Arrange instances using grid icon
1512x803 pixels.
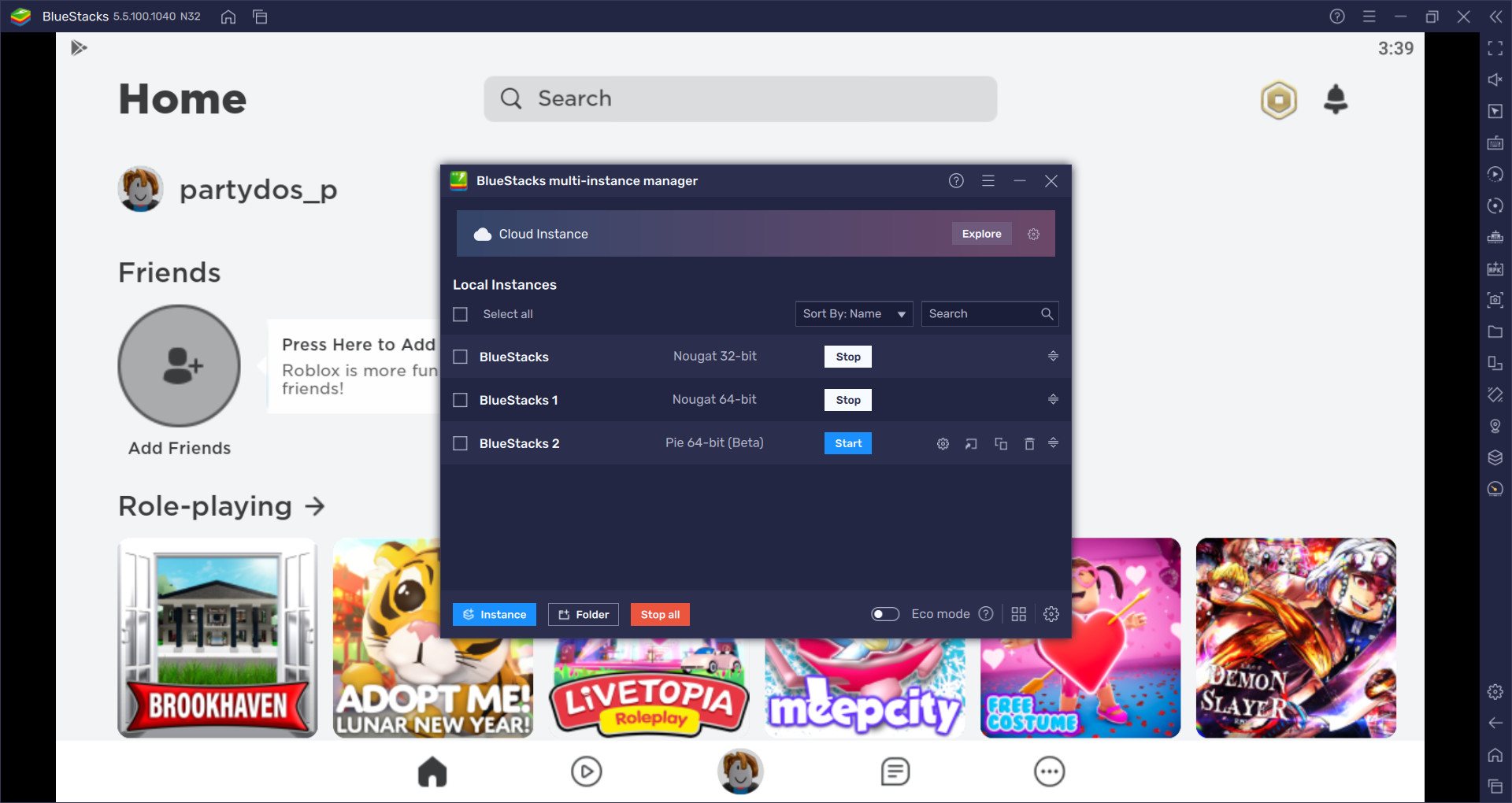click(x=1019, y=614)
